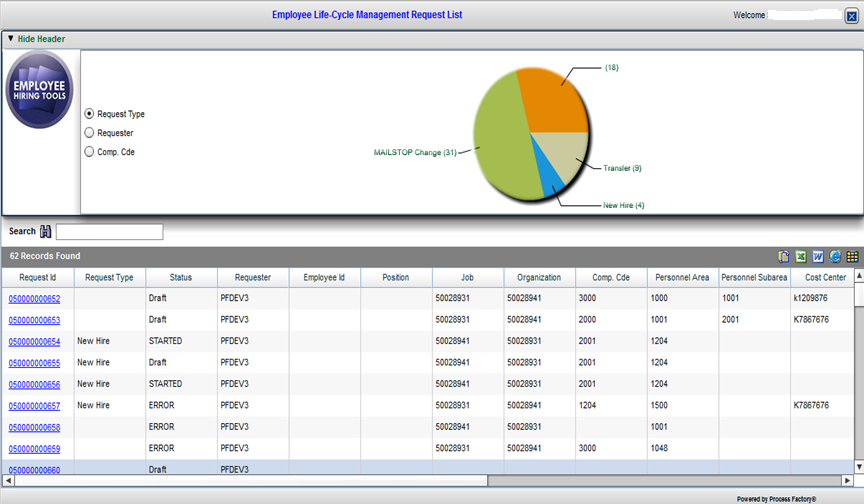Select the Request Type radio button
Viewport: 864px width, 504px height.
pos(90,114)
